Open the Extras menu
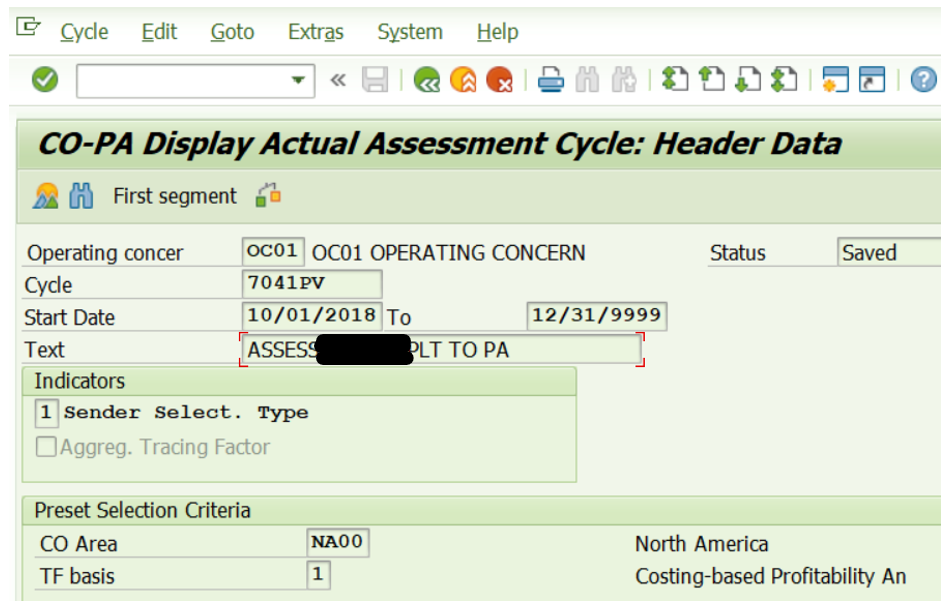945x611 pixels. pyautogui.click(x=315, y=32)
